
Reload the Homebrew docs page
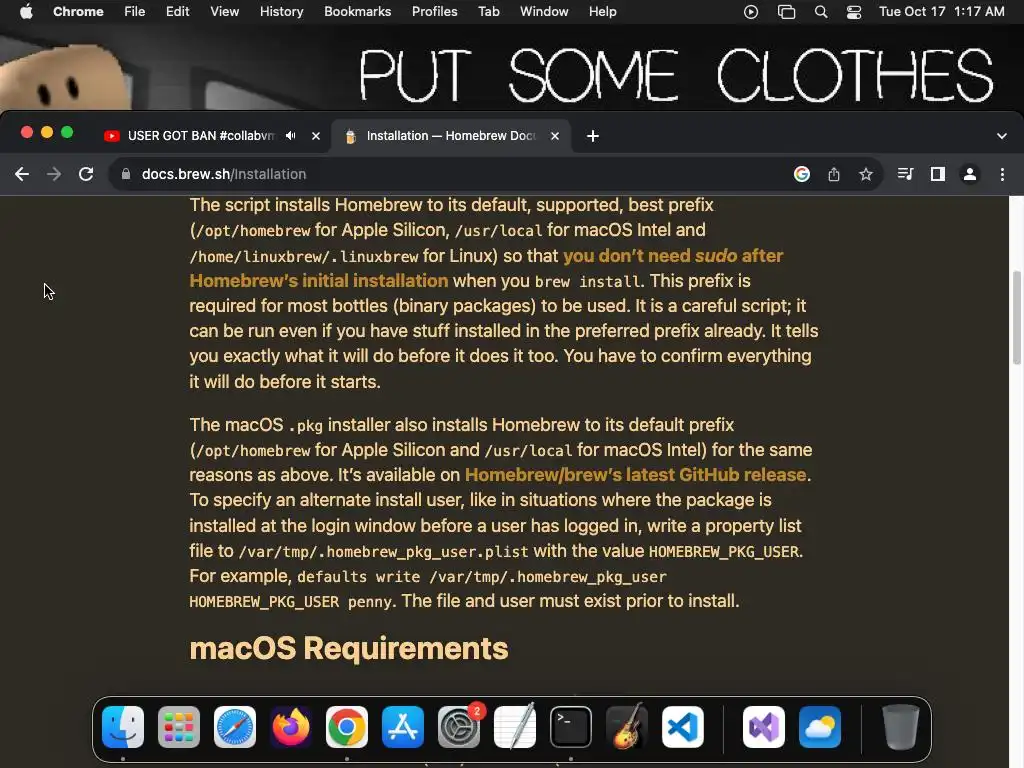[x=86, y=174]
